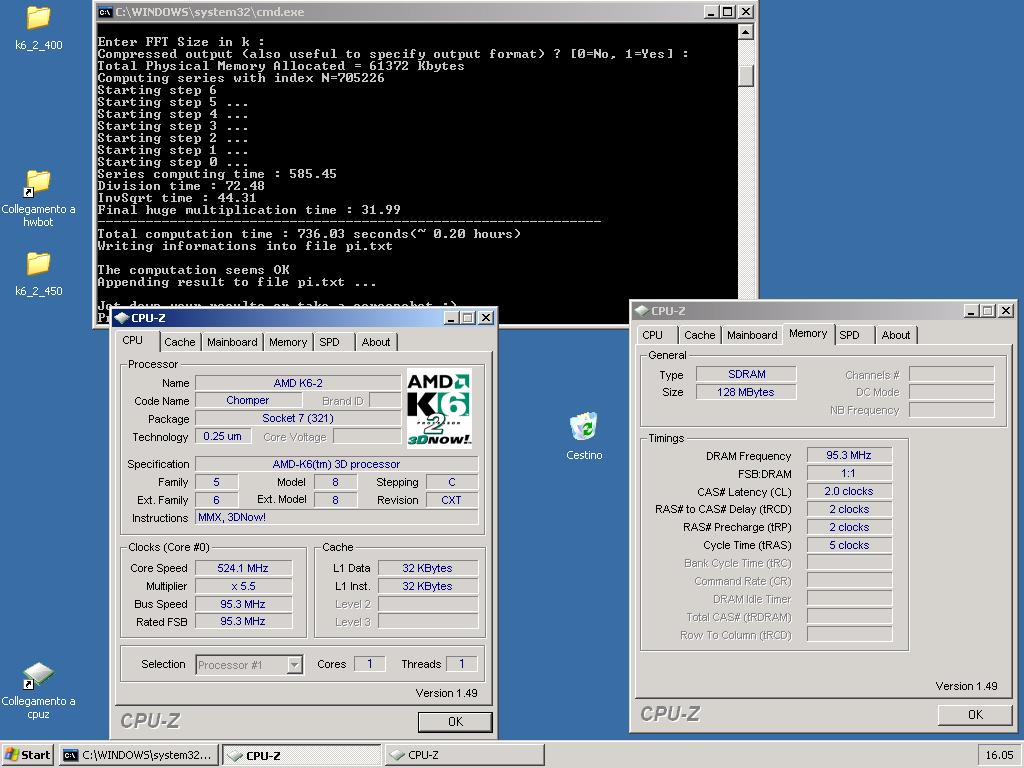Image resolution: width=1024 pixels, height=768 pixels.
Task: Close the right CPU-Z Memory window
Action: click(1006, 311)
